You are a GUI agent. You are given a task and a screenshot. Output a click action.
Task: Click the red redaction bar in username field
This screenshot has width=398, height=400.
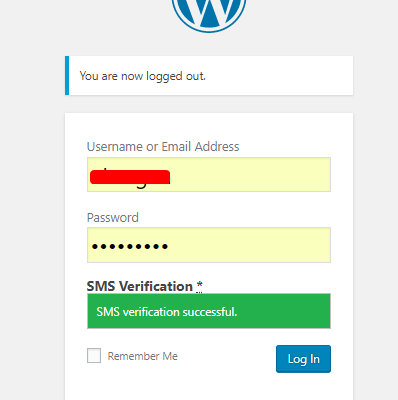130,177
